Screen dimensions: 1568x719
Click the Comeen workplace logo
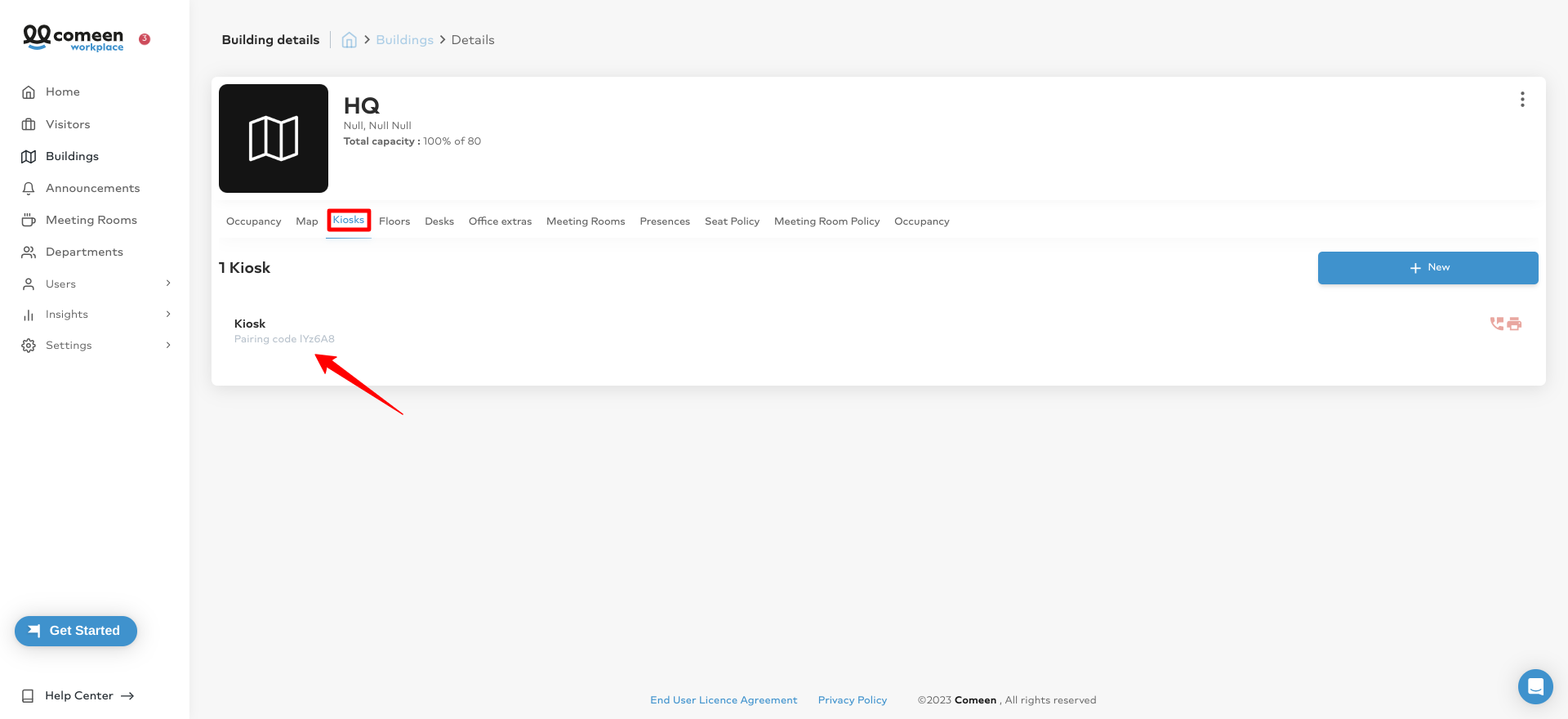coord(73,38)
